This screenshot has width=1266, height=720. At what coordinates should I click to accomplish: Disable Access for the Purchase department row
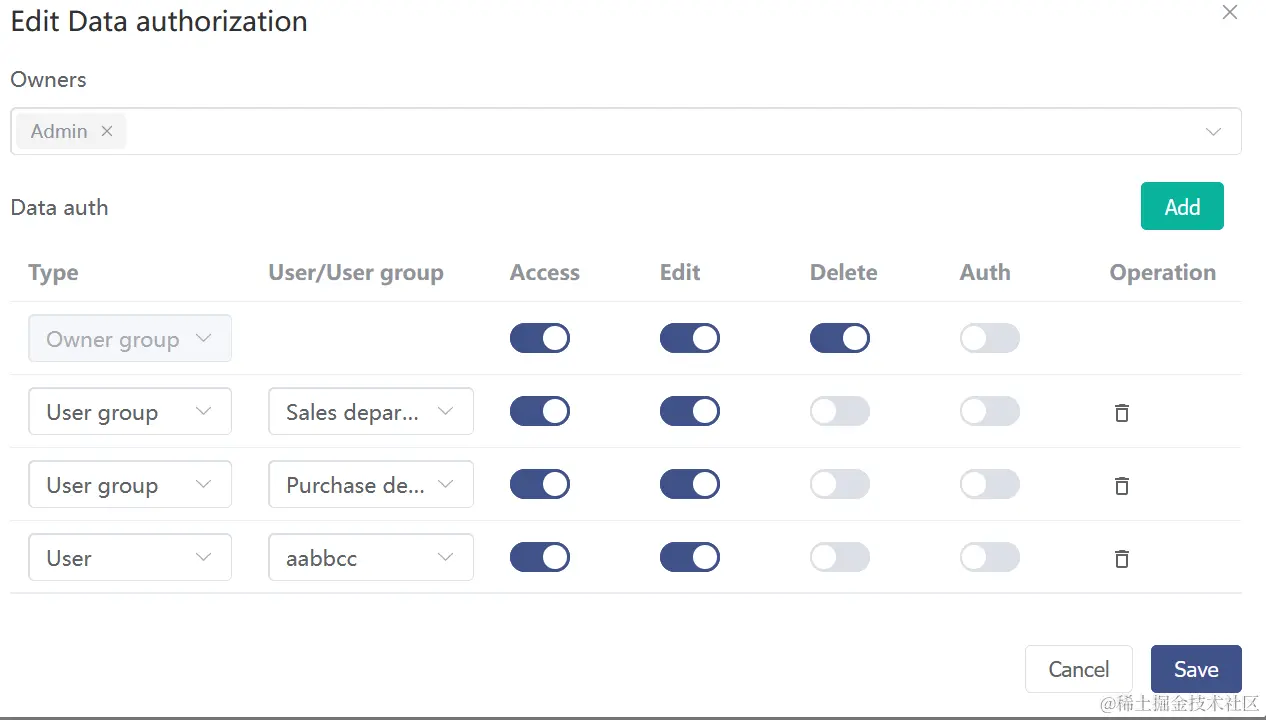tap(540, 484)
